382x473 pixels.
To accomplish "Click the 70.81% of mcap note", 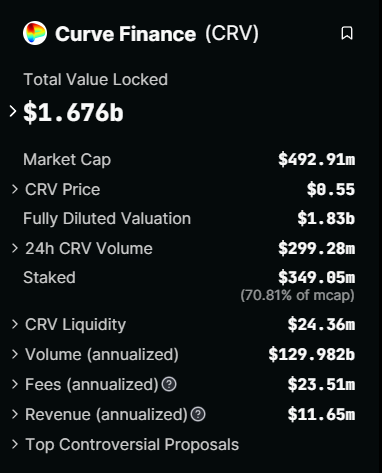I will click(297, 295).
